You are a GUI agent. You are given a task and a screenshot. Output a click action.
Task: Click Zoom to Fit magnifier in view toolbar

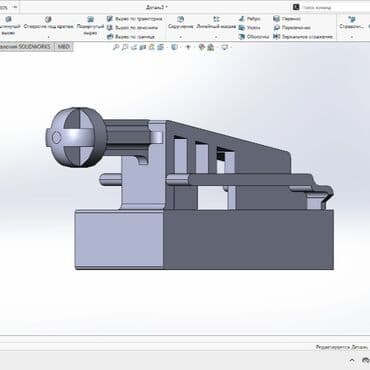116,47
